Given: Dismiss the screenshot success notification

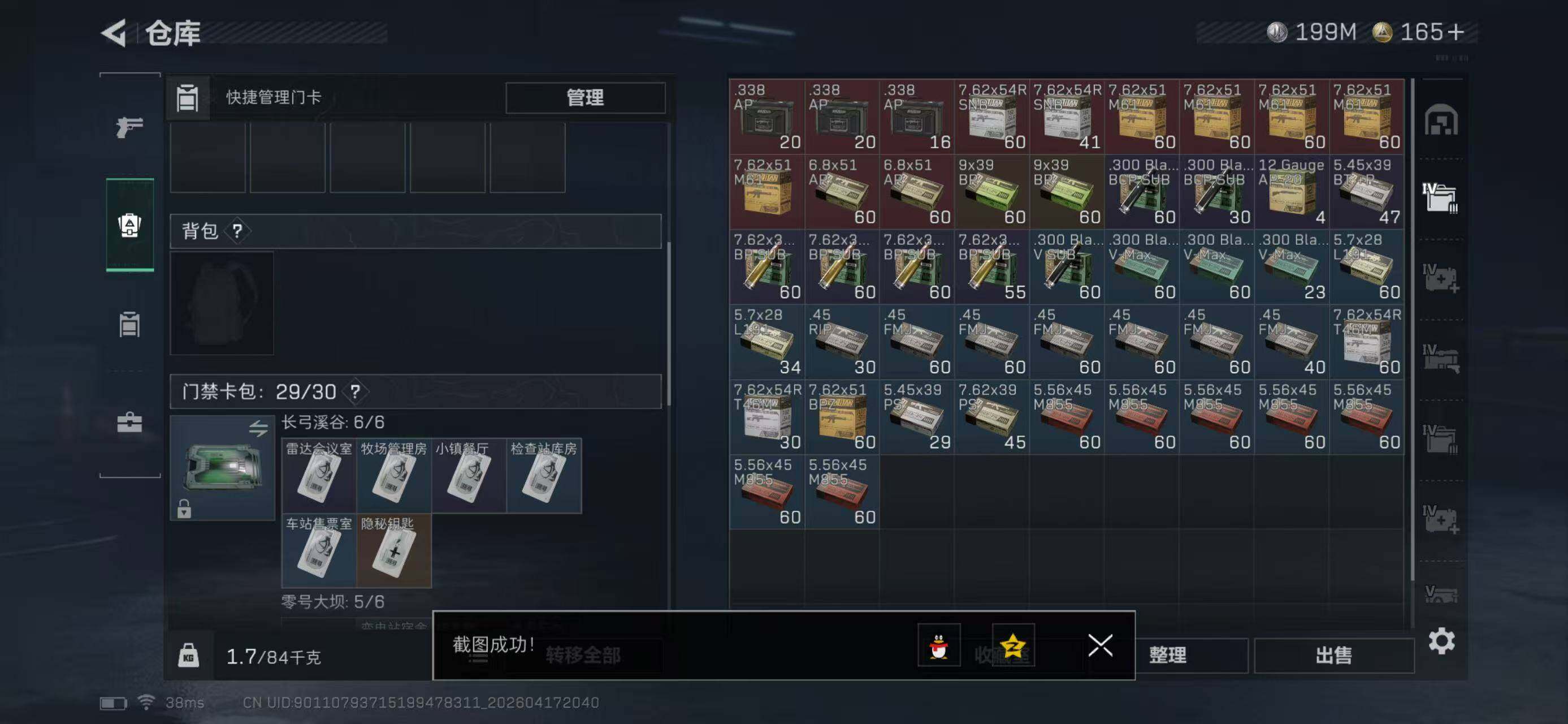Looking at the screenshot, I should click(1100, 645).
